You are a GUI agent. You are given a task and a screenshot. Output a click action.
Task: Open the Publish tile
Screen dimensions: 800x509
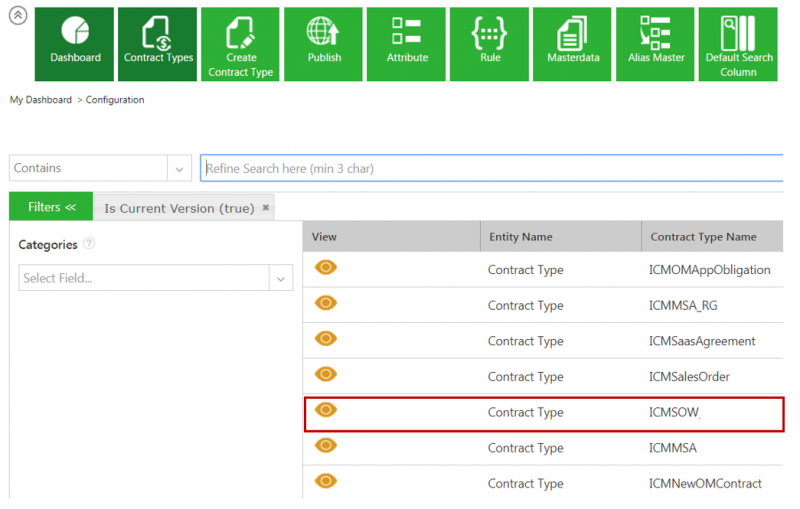tap(324, 44)
